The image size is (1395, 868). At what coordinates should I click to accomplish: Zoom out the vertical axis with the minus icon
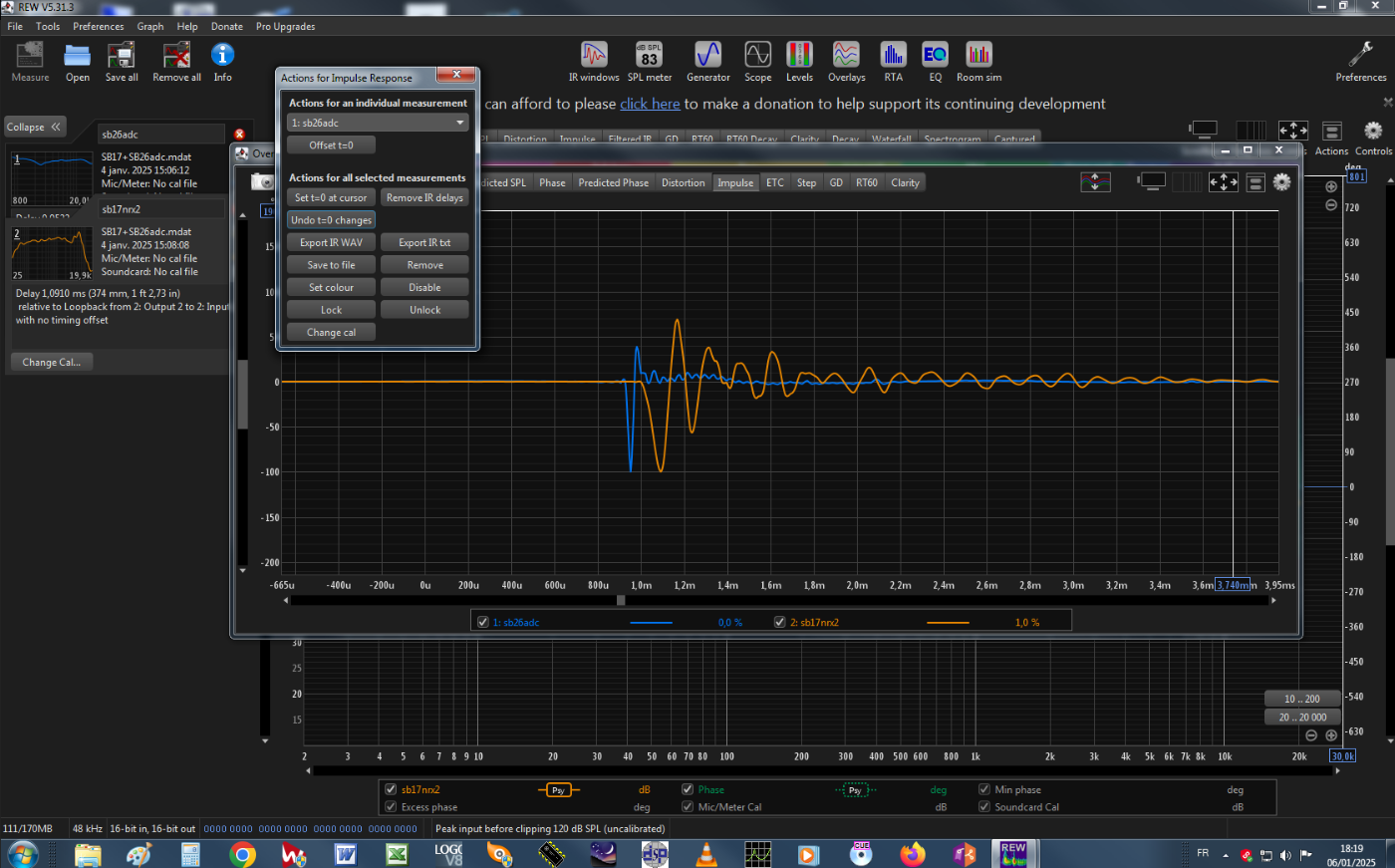[x=1331, y=205]
